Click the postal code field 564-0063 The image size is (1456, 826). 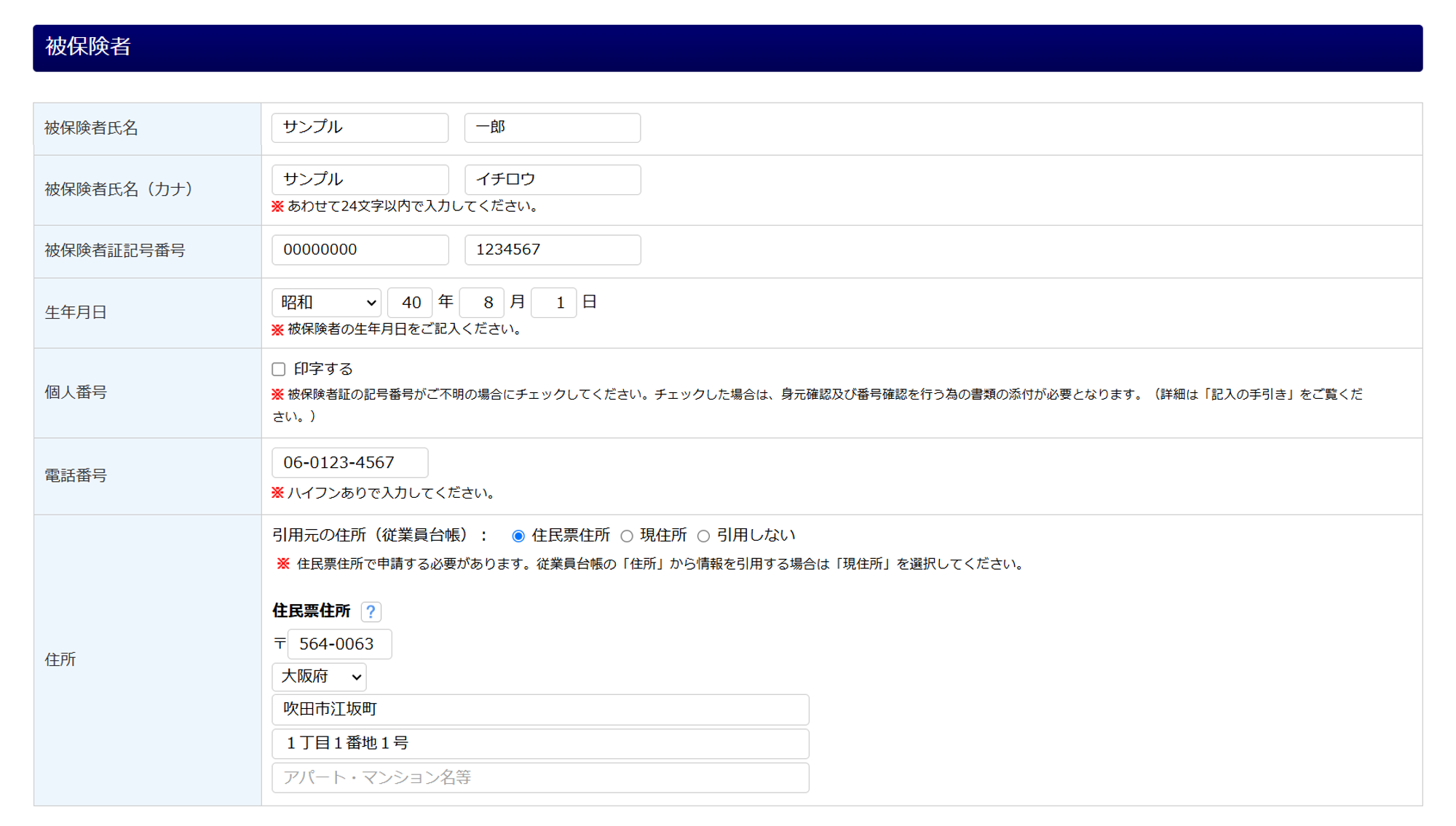coord(339,644)
